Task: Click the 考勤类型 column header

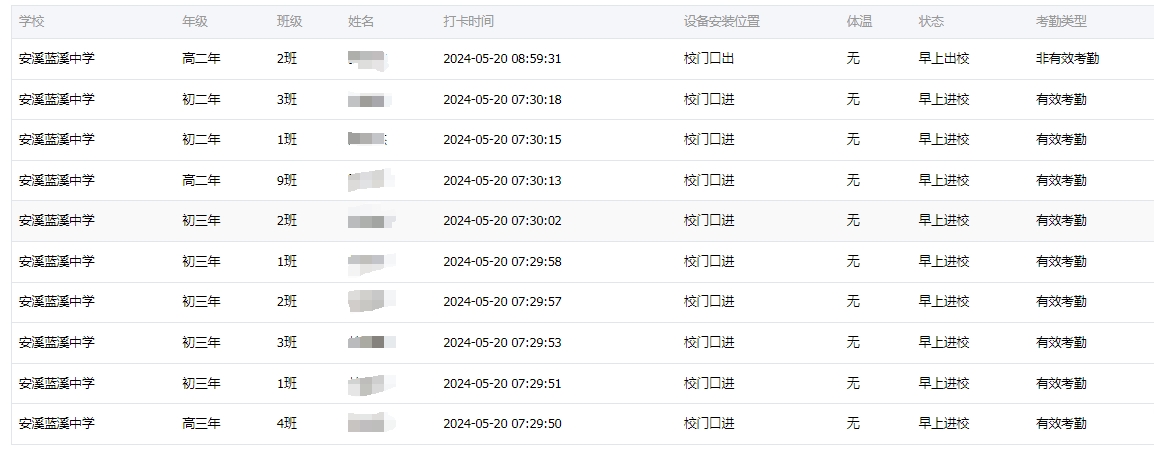Action: click(1061, 21)
